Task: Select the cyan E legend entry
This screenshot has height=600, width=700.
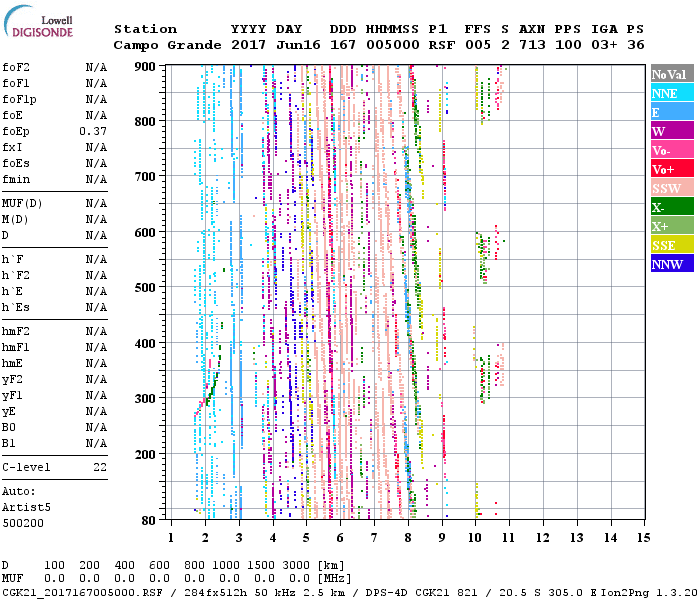Action: pyautogui.click(x=671, y=112)
